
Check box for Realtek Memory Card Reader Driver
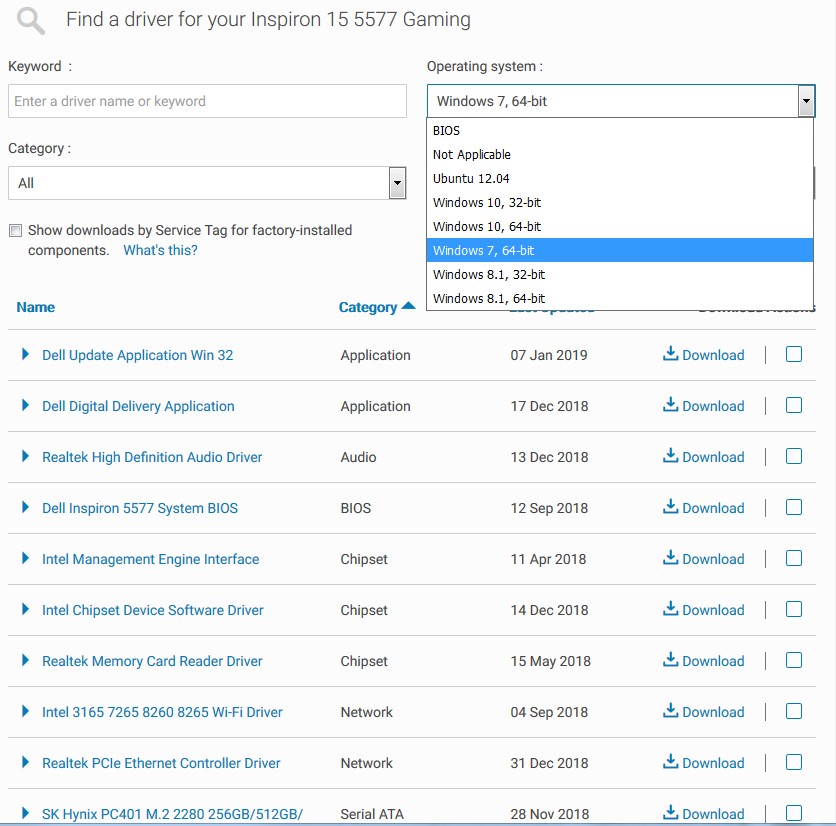(x=794, y=660)
